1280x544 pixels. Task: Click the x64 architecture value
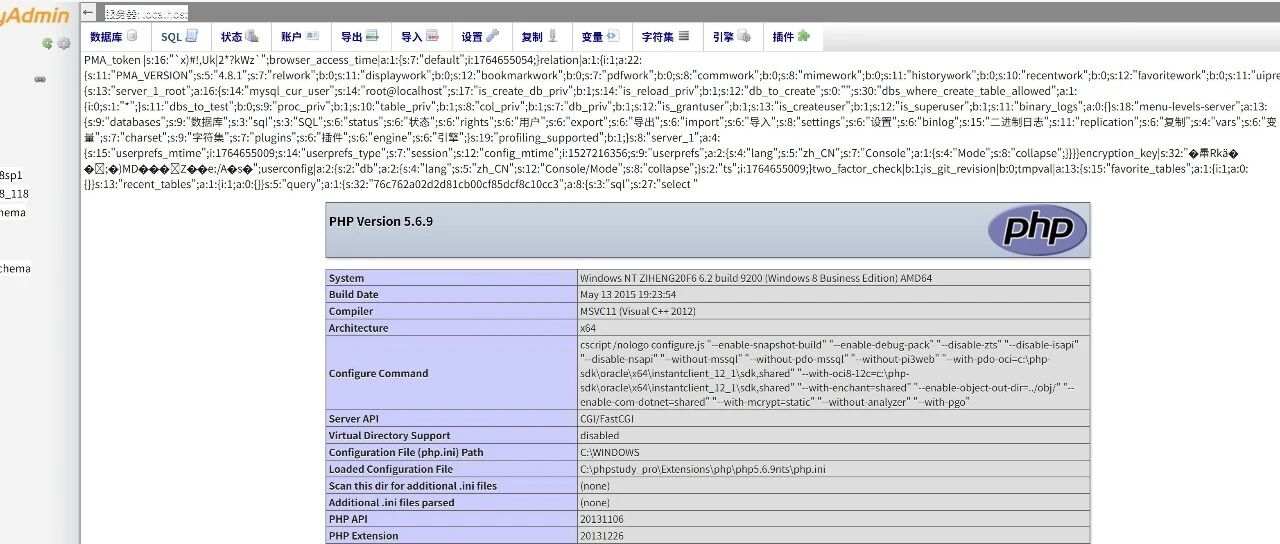click(587, 328)
